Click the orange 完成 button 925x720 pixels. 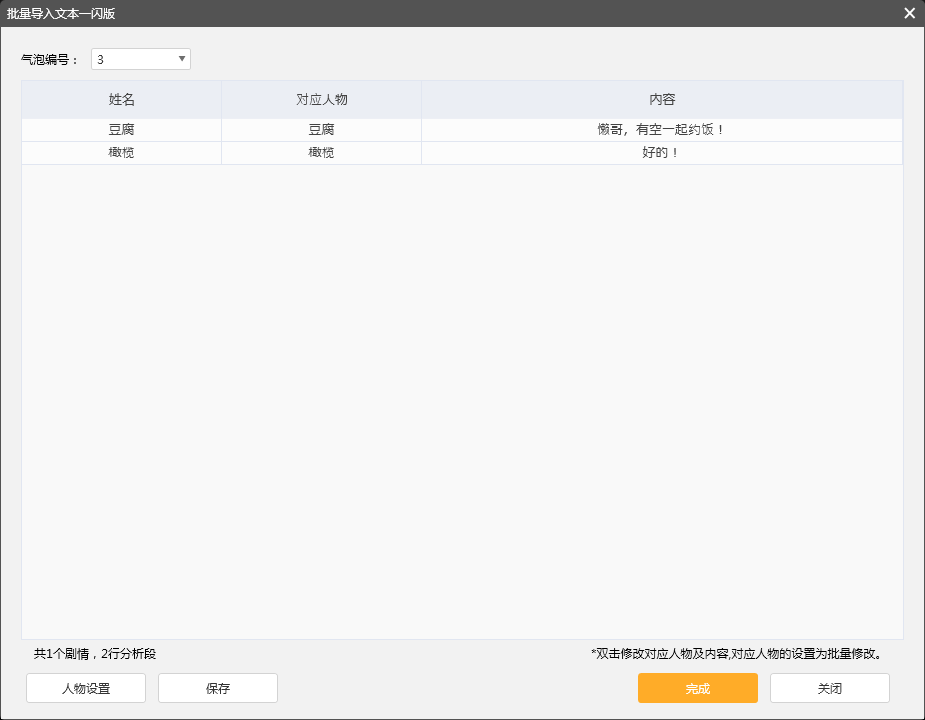pyautogui.click(x=697, y=688)
